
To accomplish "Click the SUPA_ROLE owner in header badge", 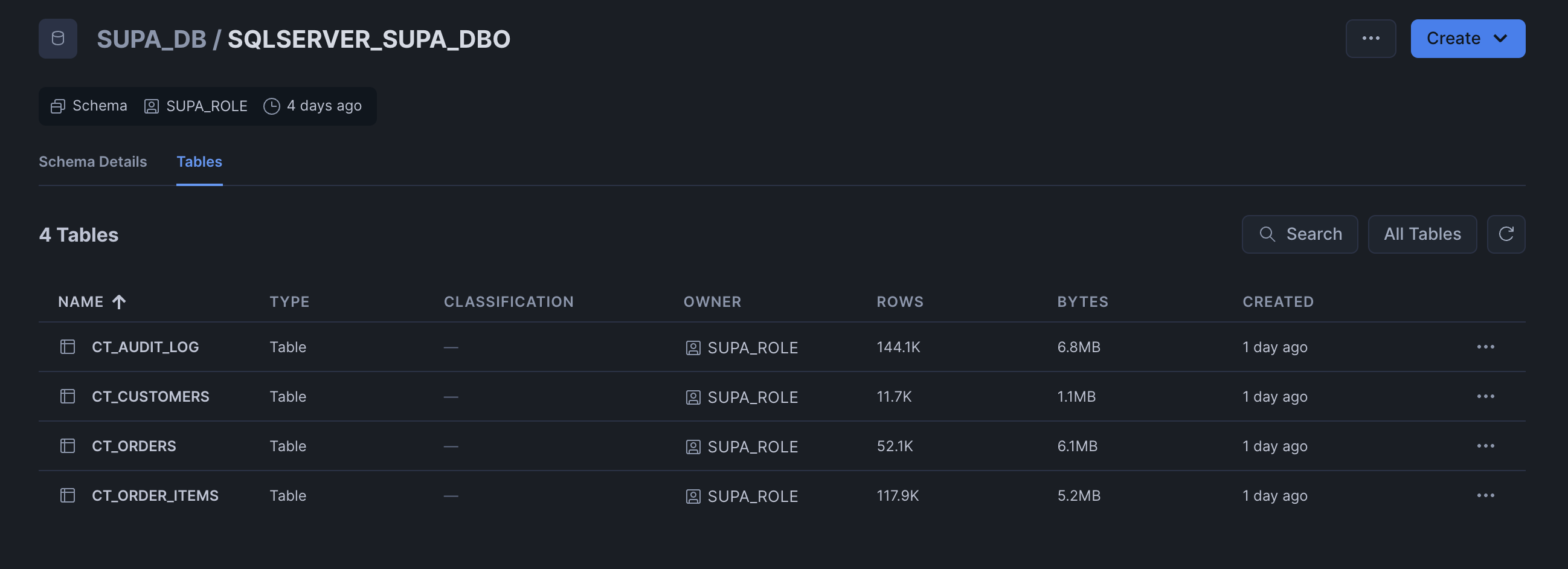I will pyautogui.click(x=206, y=106).
